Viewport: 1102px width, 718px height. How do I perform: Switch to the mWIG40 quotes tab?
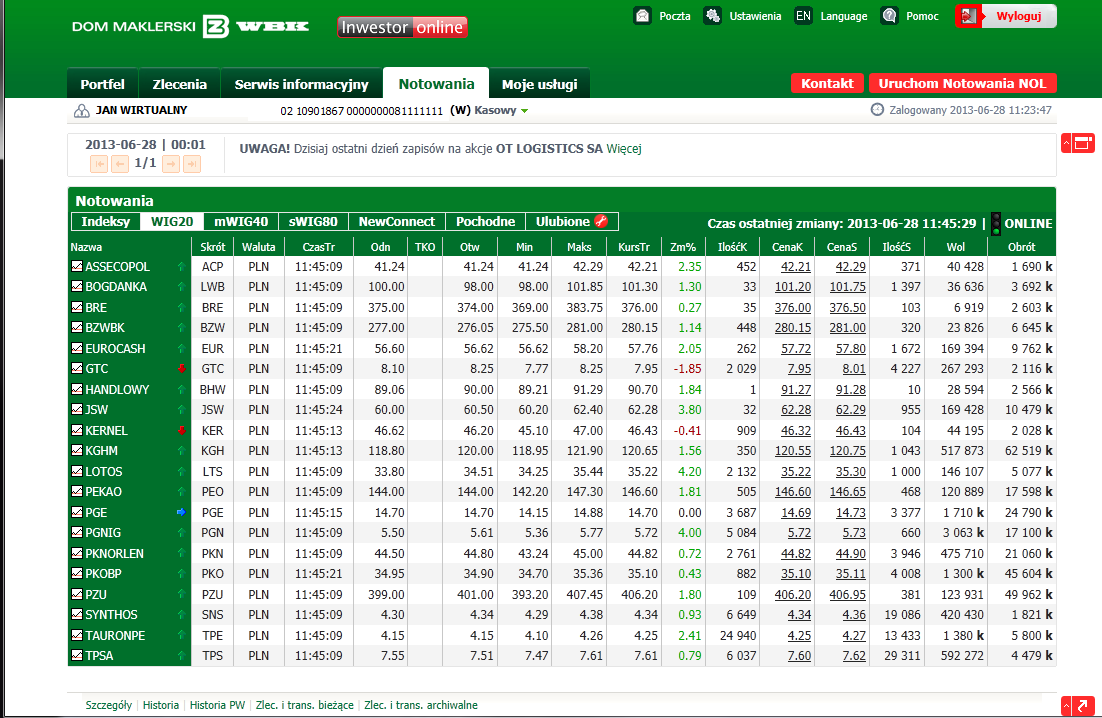click(x=241, y=221)
